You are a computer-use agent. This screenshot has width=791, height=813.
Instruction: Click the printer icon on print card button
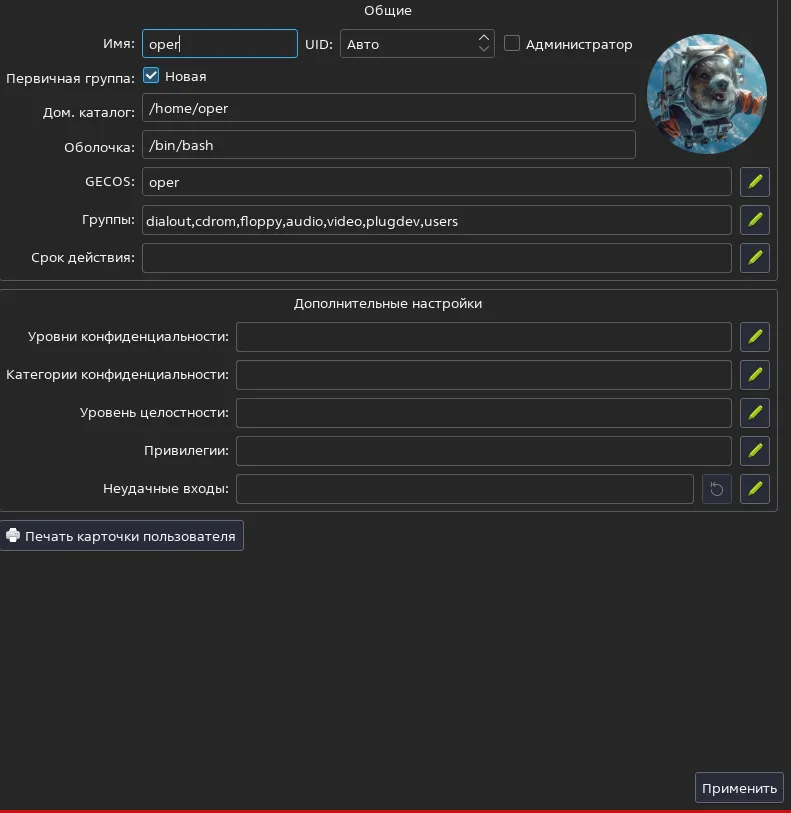pyautogui.click(x=13, y=536)
